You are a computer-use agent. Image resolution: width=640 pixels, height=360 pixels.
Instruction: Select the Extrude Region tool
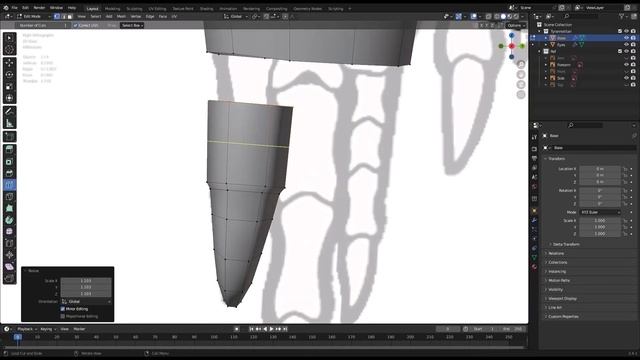point(9,150)
